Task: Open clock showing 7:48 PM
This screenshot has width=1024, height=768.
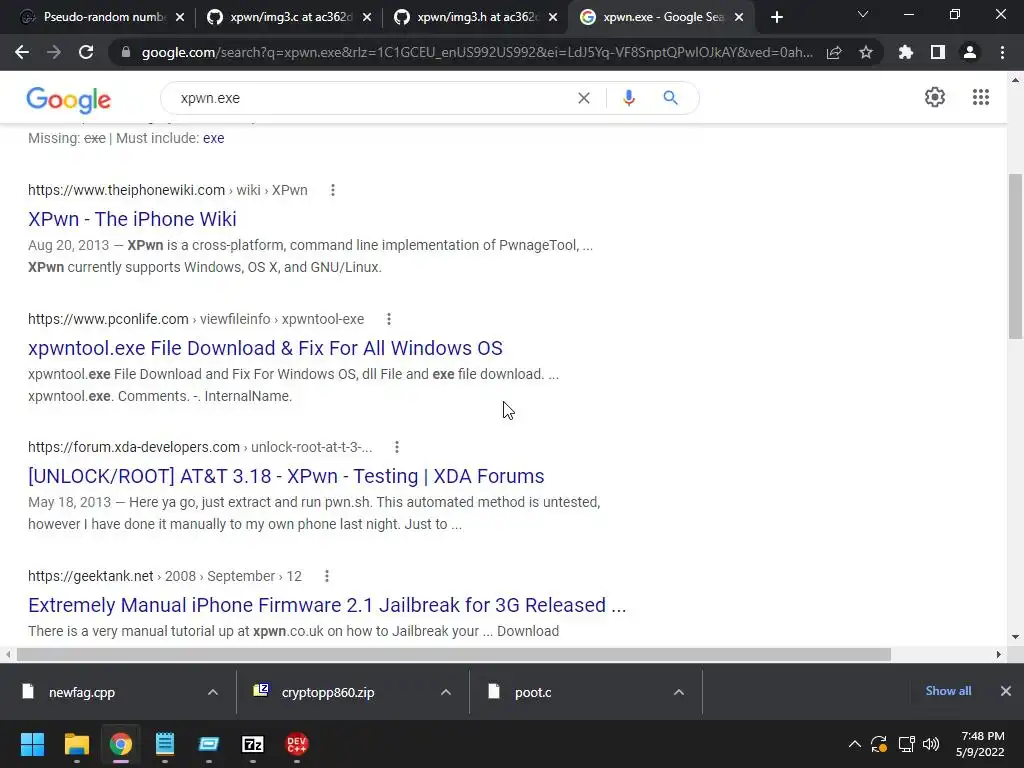Action: pos(980,744)
